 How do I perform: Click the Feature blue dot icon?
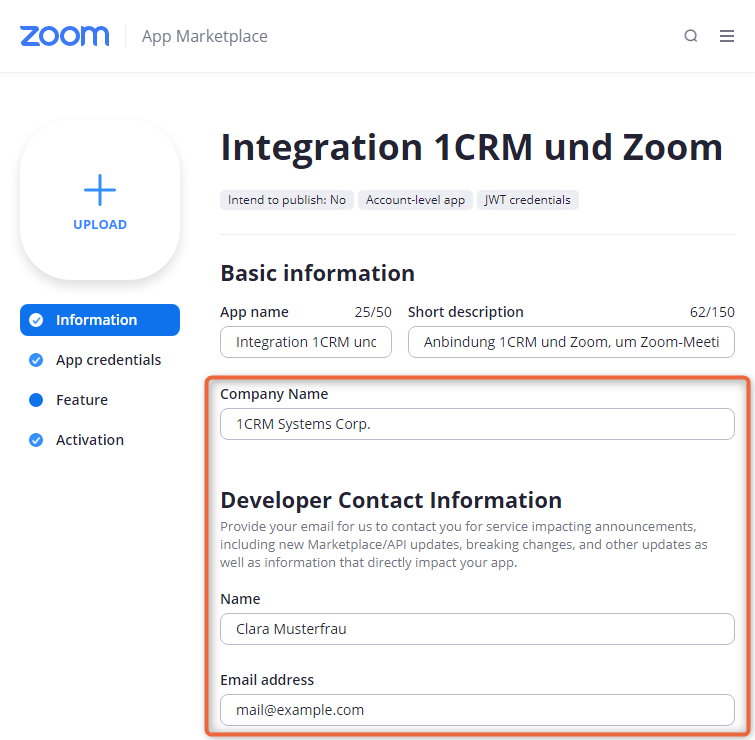coord(36,400)
